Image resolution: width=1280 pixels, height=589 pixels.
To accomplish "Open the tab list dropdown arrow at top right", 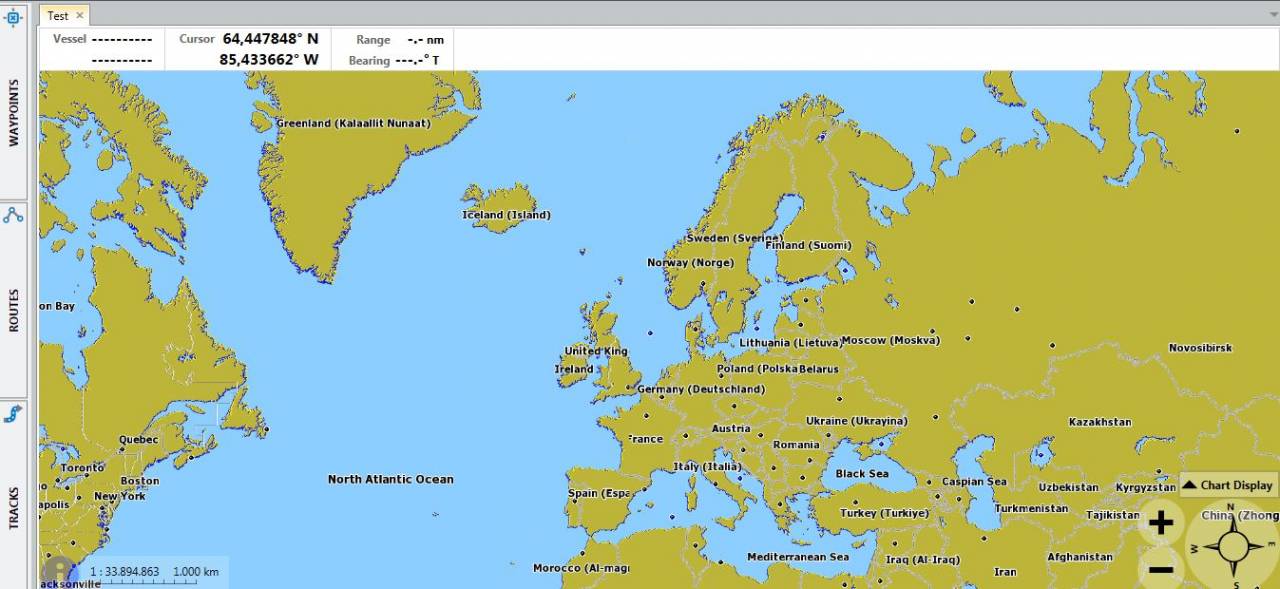I will (x=1273, y=14).
